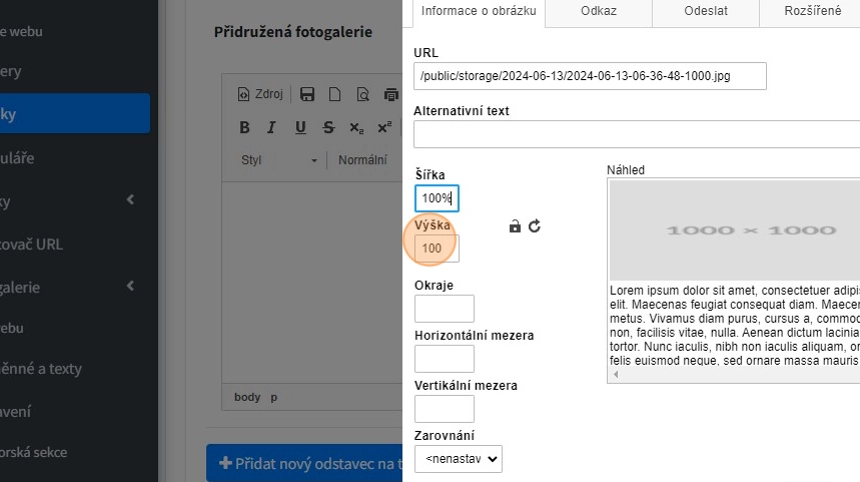This screenshot has width=860, height=482.
Task: Apply Italic formatting icon
Action: coord(271,127)
